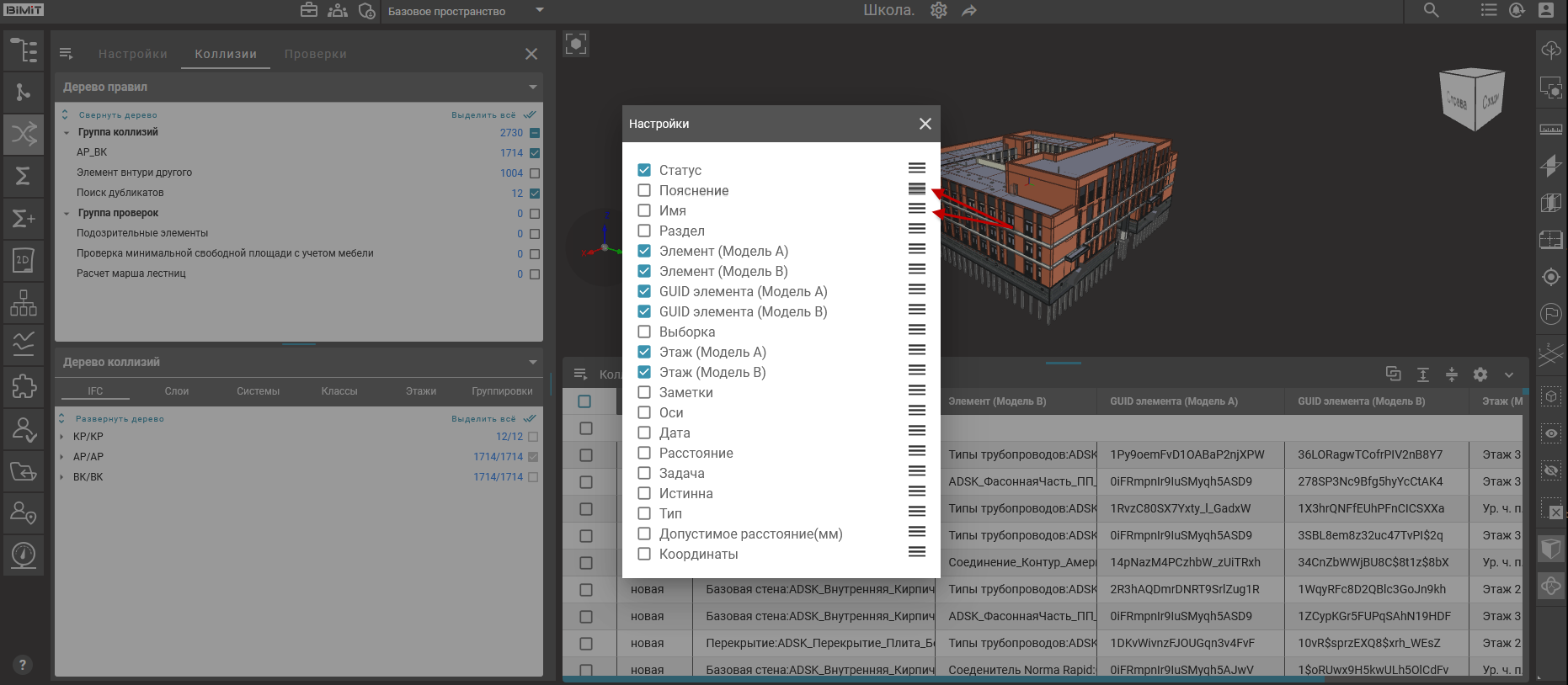Screen dimensions: 1568x685
Task: Click the sigma summation sidebar icon
Action: (x=24, y=176)
